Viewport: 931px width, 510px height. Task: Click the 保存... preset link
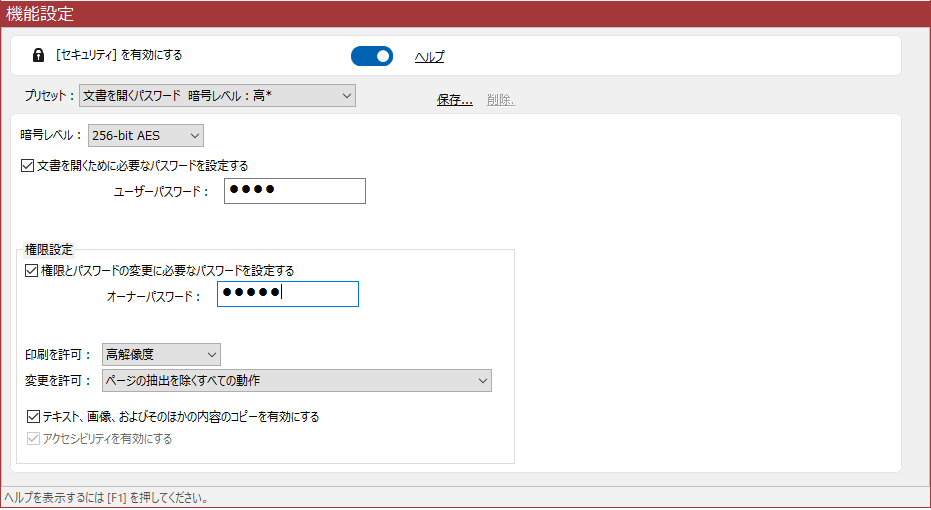pos(455,100)
